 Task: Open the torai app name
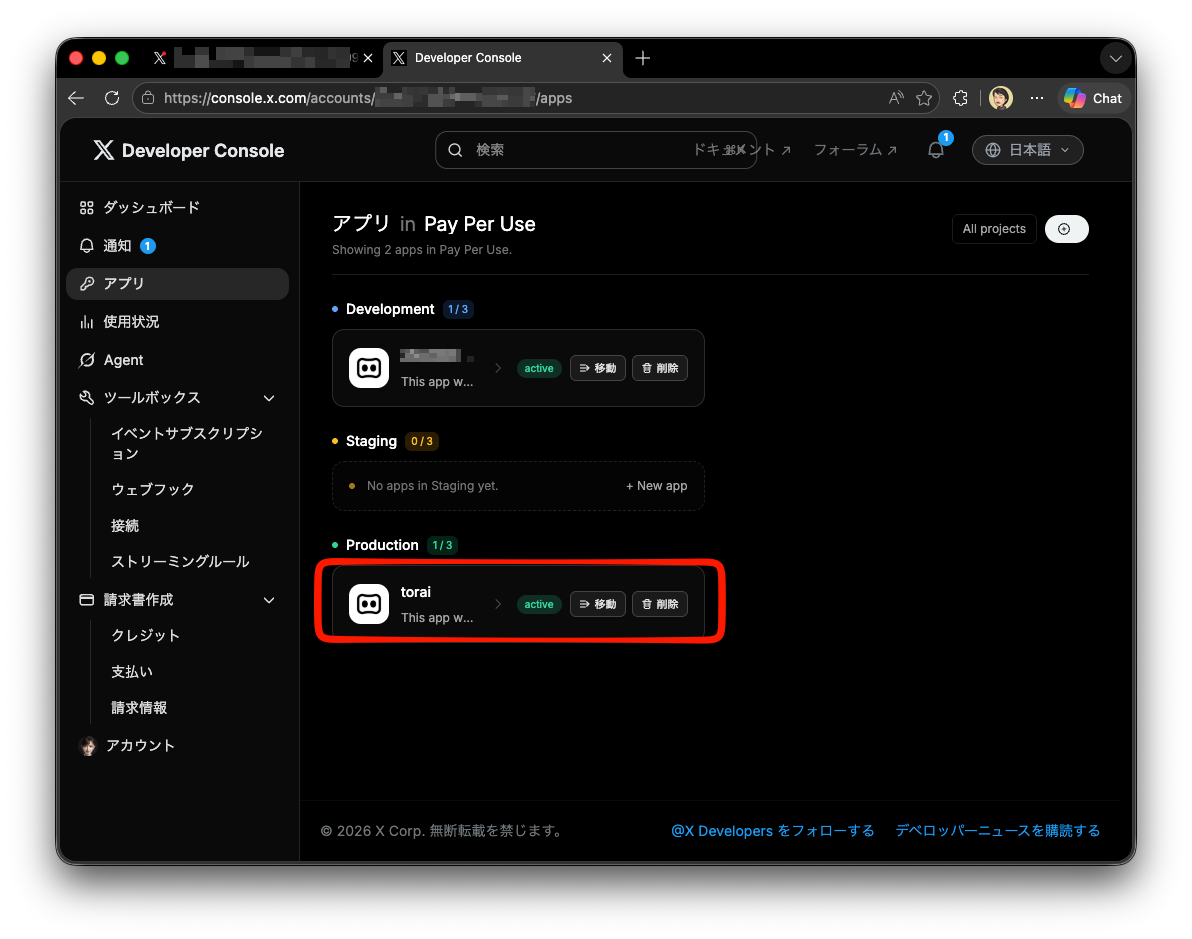pyautogui.click(x=416, y=592)
